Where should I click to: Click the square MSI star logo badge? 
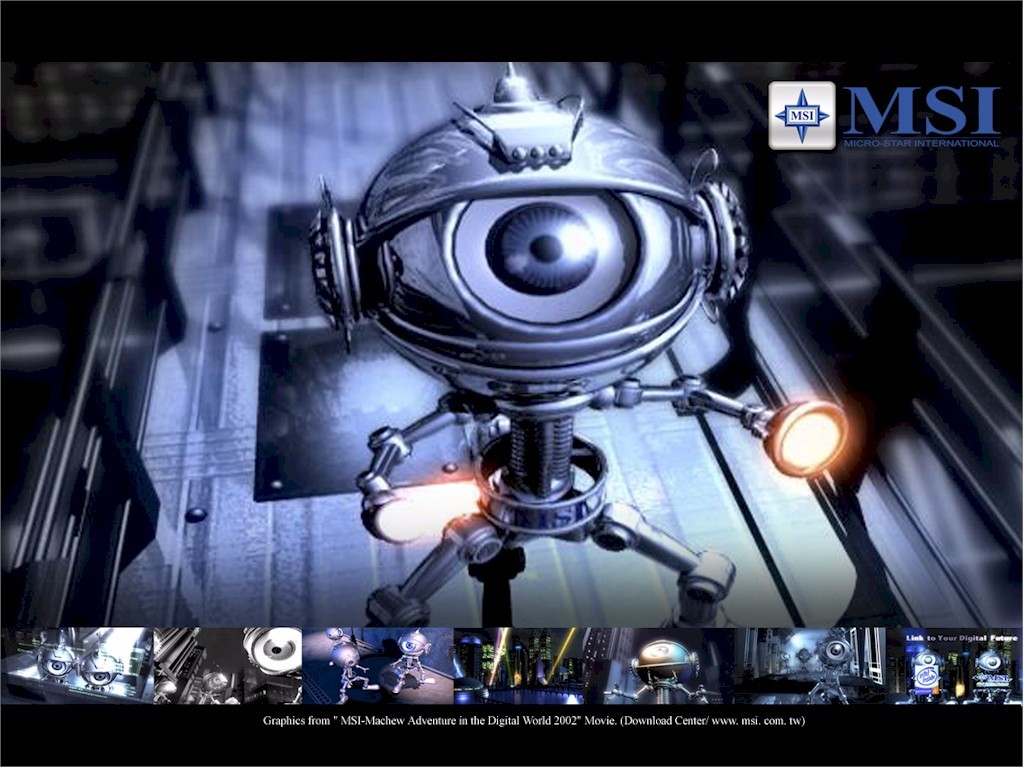click(801, 116)
